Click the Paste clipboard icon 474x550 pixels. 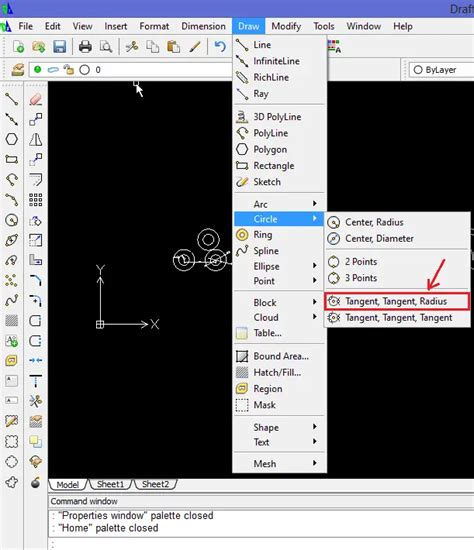[x=173, y=46]
